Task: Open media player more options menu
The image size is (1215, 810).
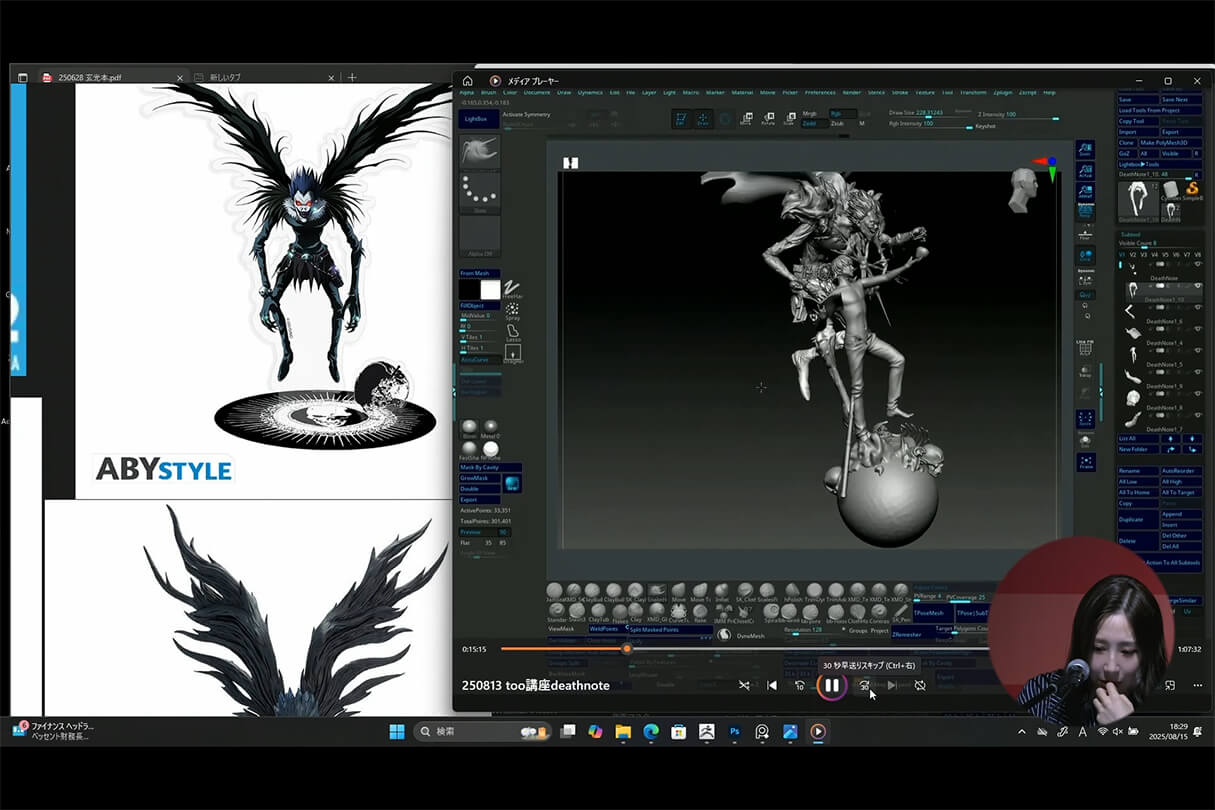Action: (1198, 685)
